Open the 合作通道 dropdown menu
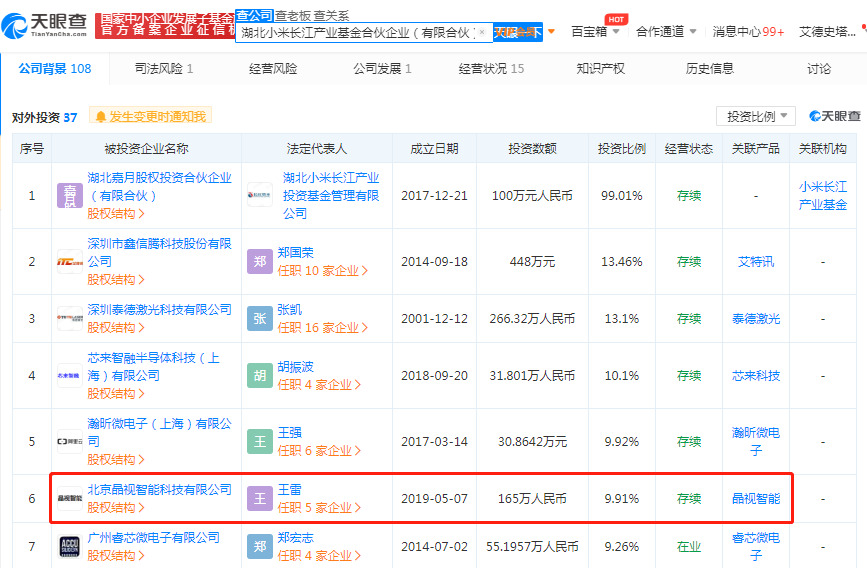 coord(666,32)
